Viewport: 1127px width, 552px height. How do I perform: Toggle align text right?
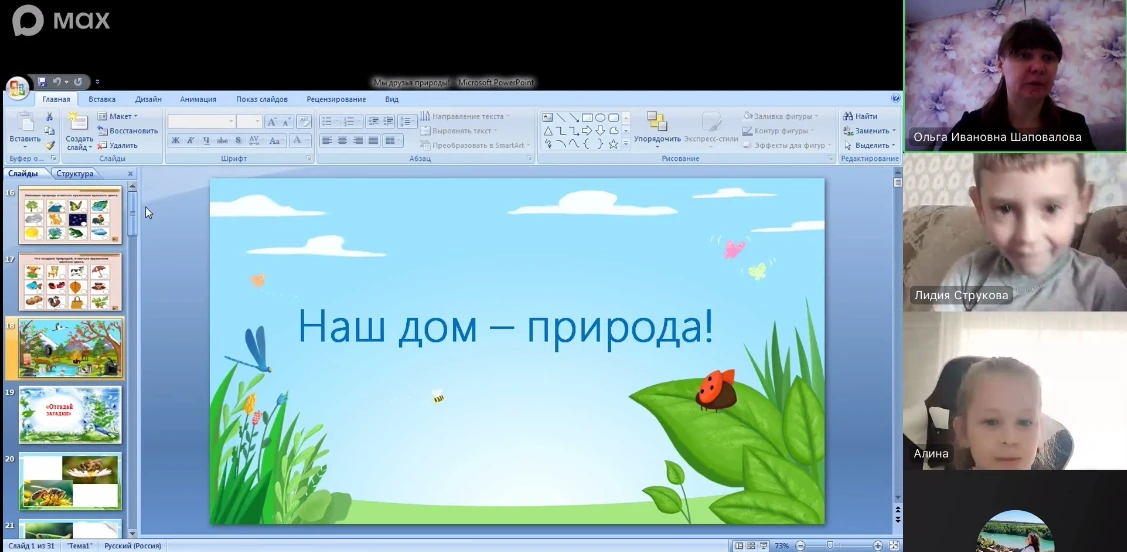(357, 140)
